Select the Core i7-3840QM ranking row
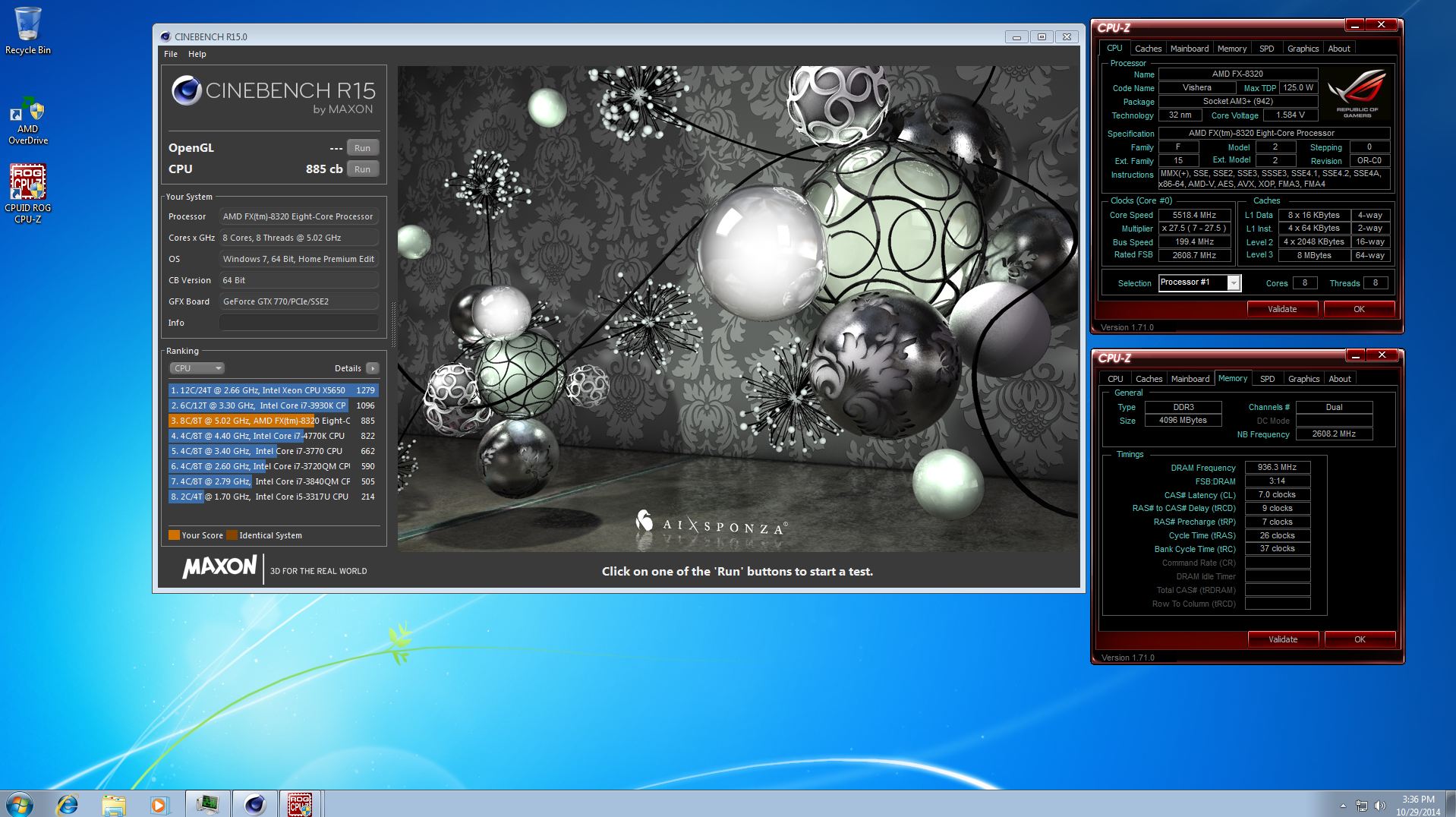The image size is (1456, 817). point(273,481)
